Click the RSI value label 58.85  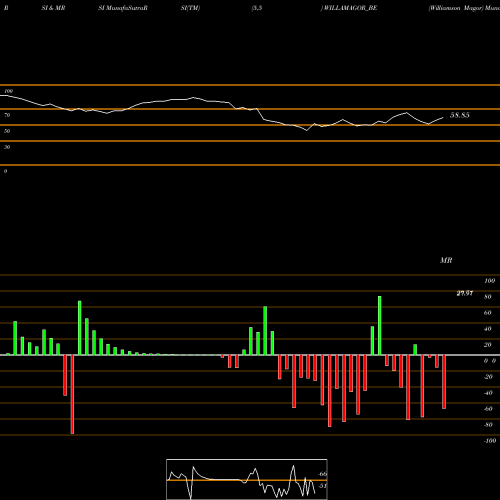click(x=460, y=115)
